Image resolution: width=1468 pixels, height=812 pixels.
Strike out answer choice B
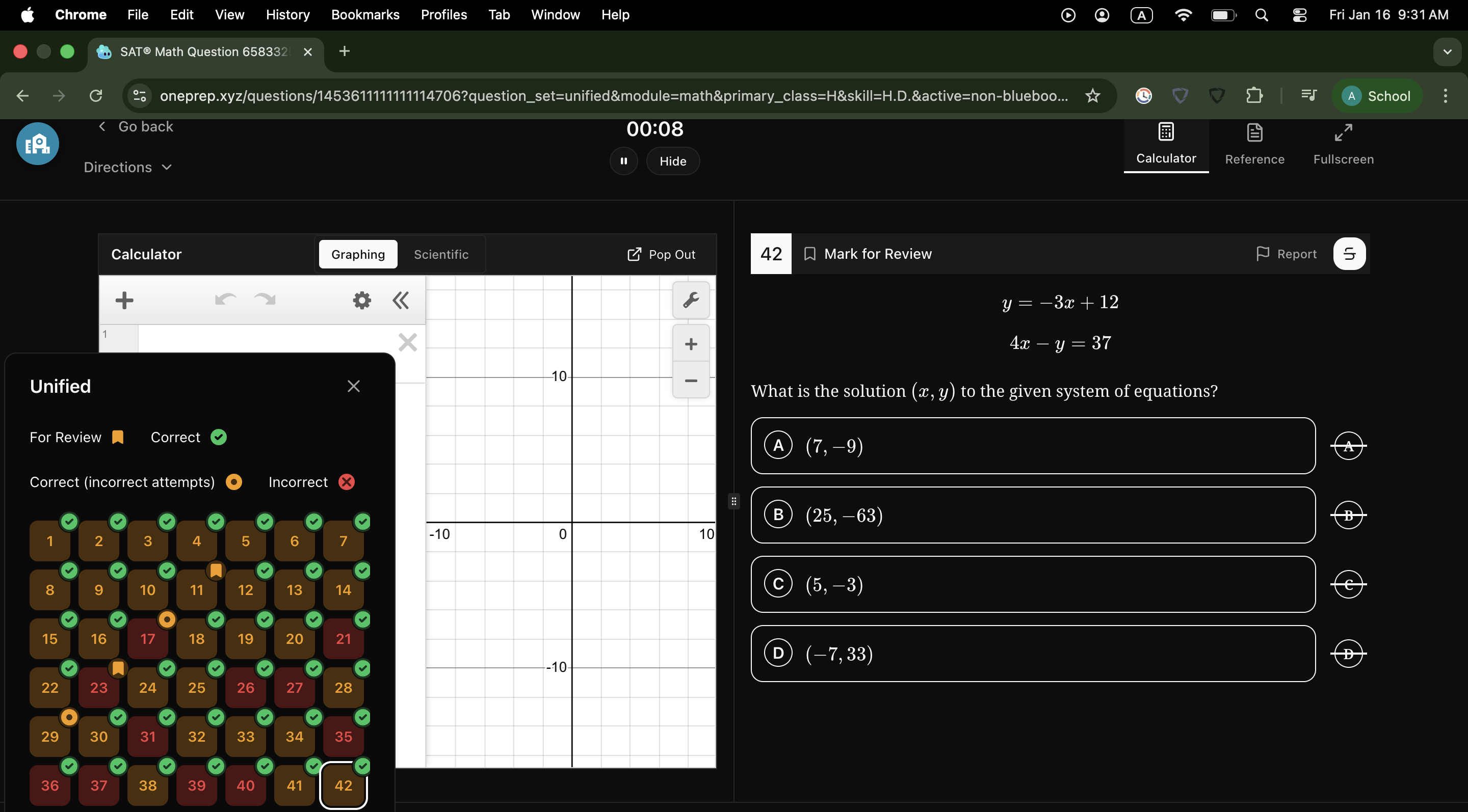pos(1348,516)
